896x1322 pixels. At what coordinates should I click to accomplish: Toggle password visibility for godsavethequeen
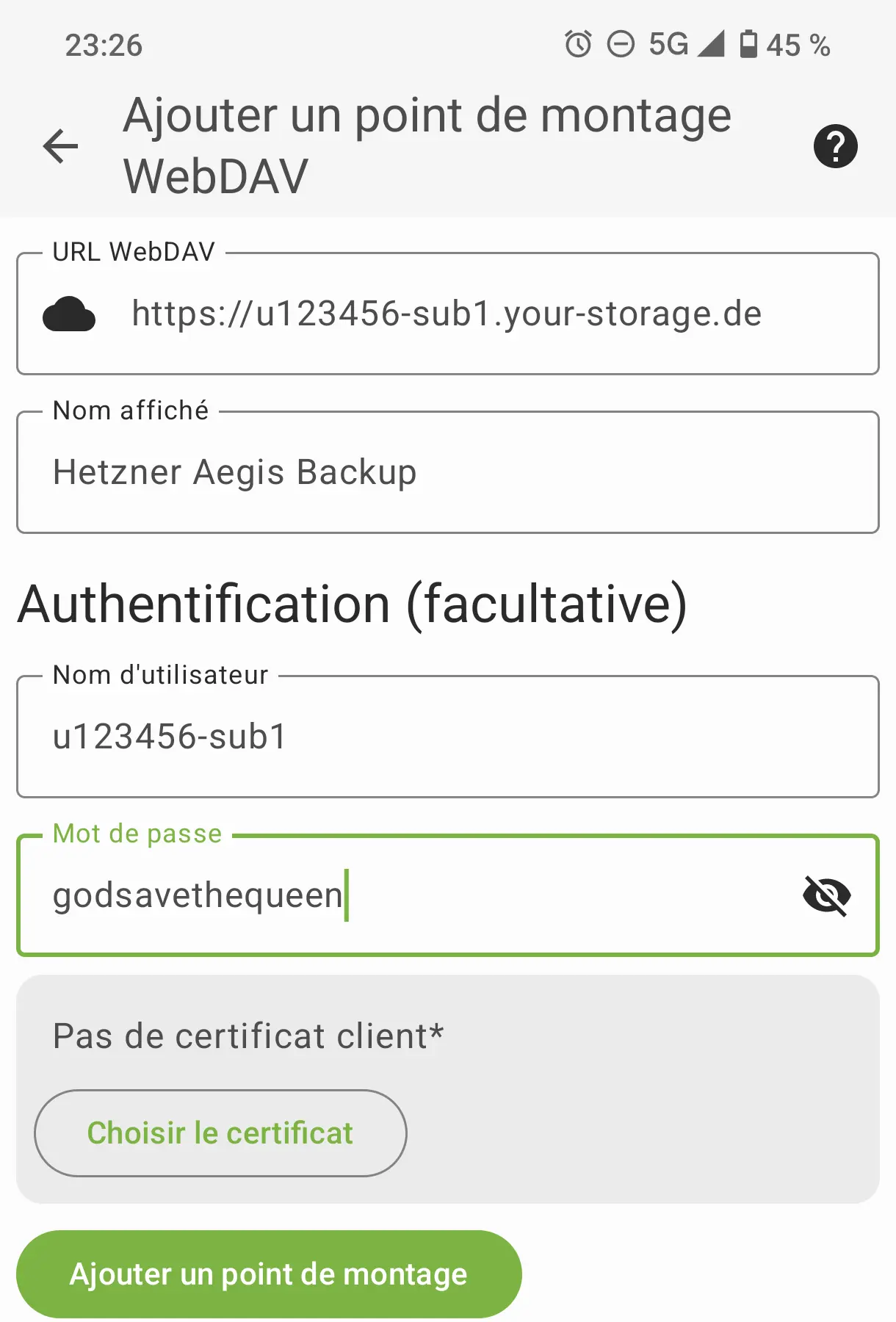(828, 895)
